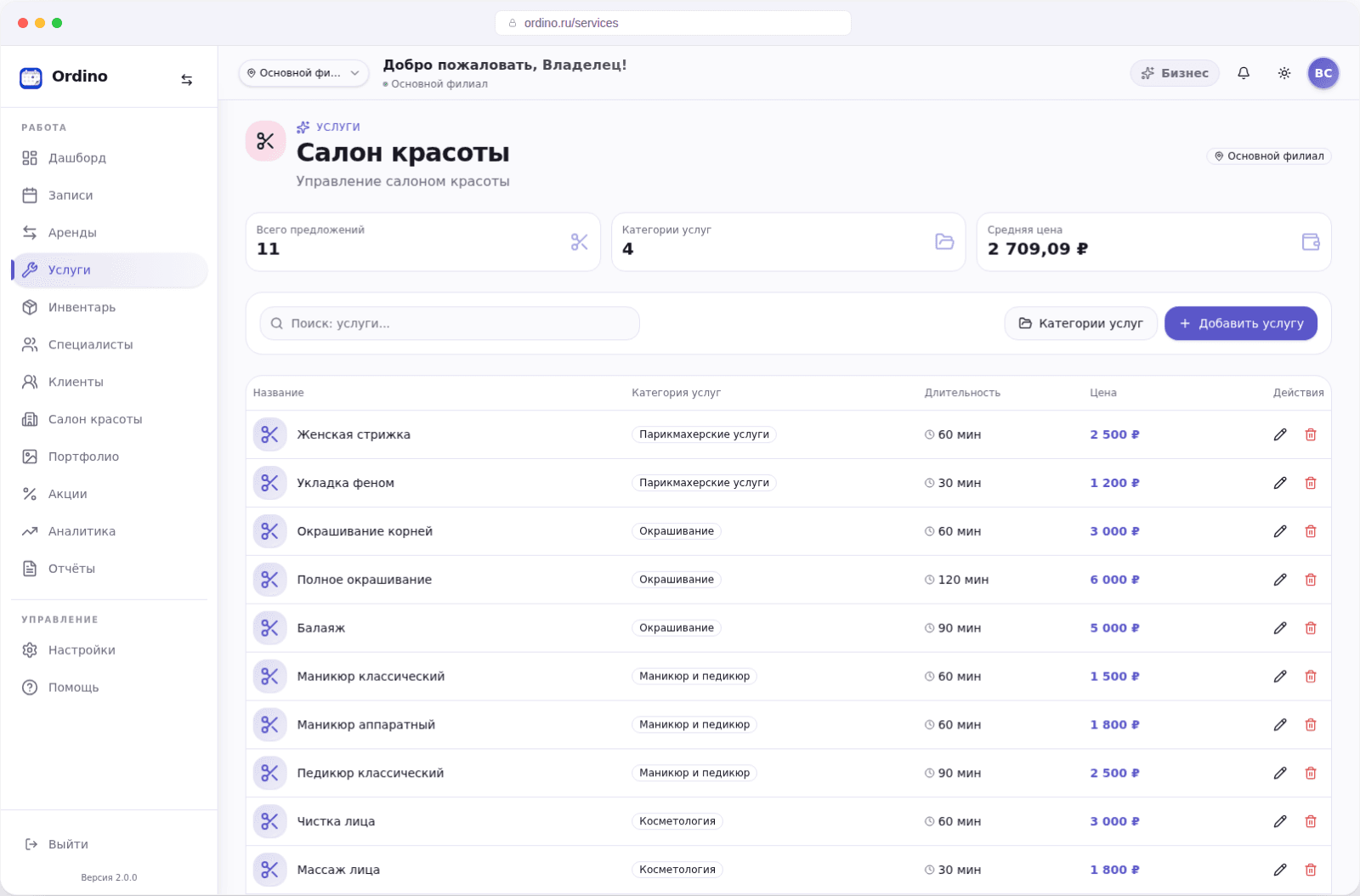Open the Основной фи... branch dropdown

pyautogui.click(x=303, y=73)
